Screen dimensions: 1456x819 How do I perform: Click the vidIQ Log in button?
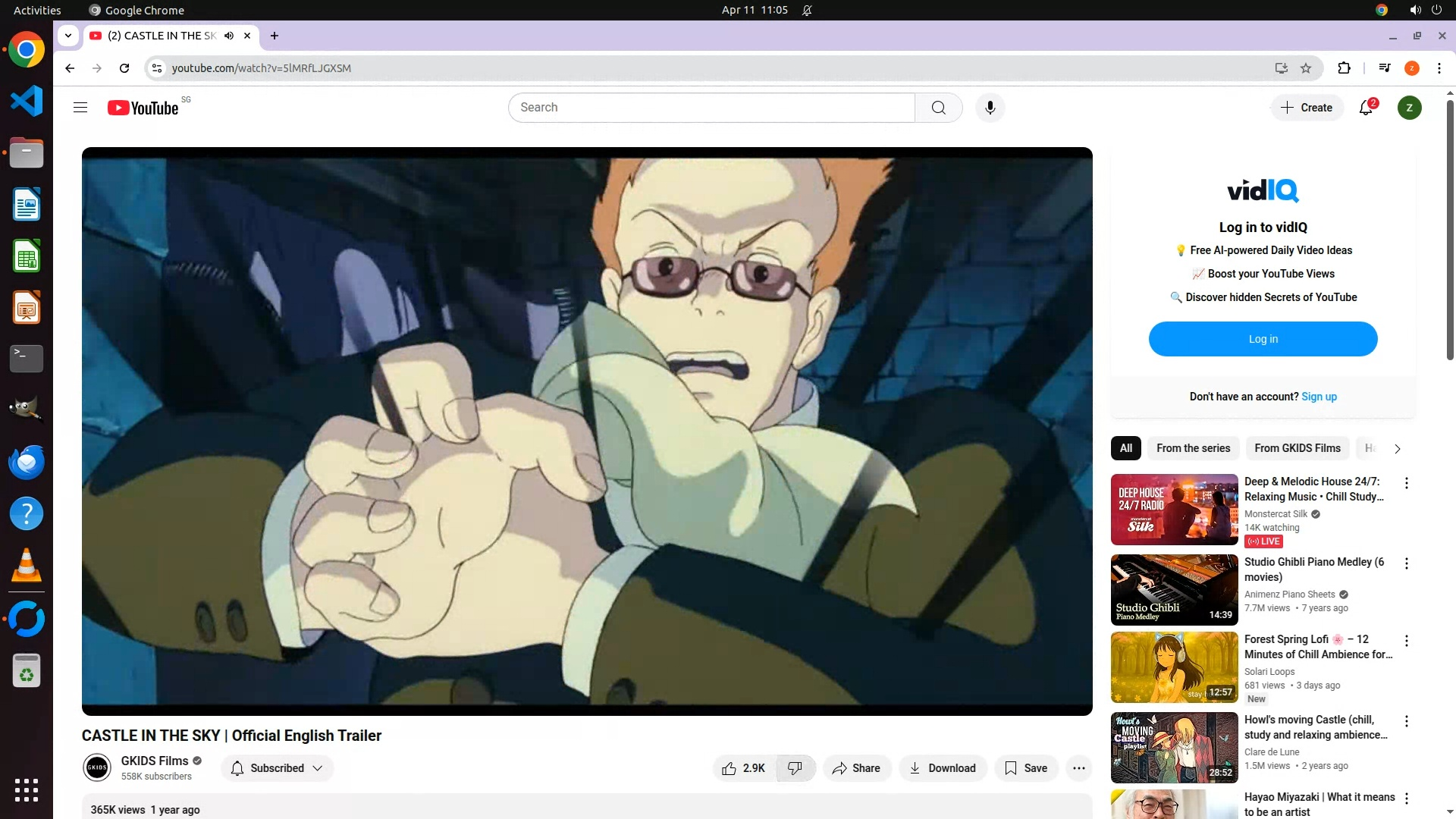(1263, 339)
